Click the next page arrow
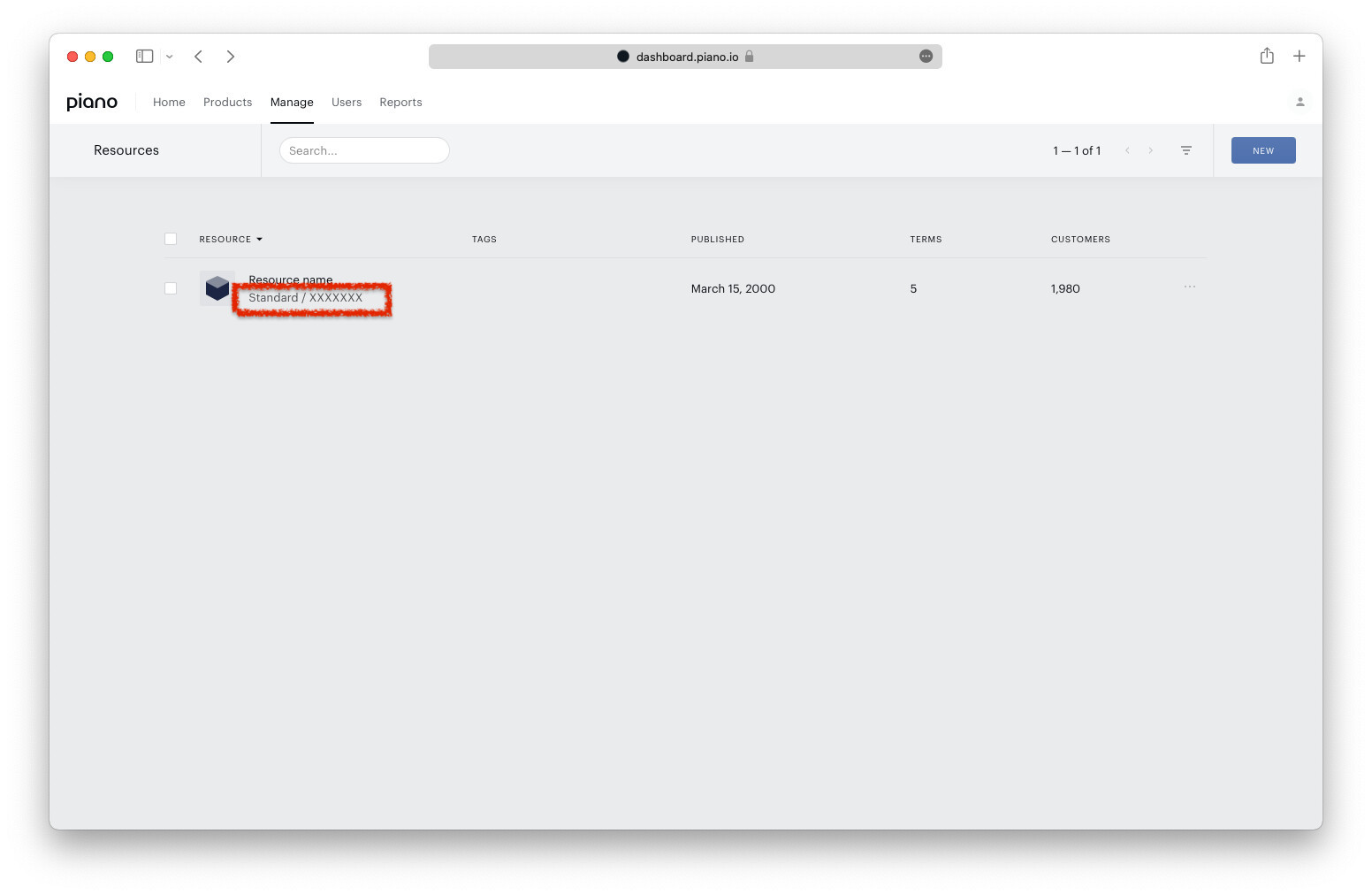Image resolution: width=1372 pixels, height=895 pixels. click(1151, 150)
